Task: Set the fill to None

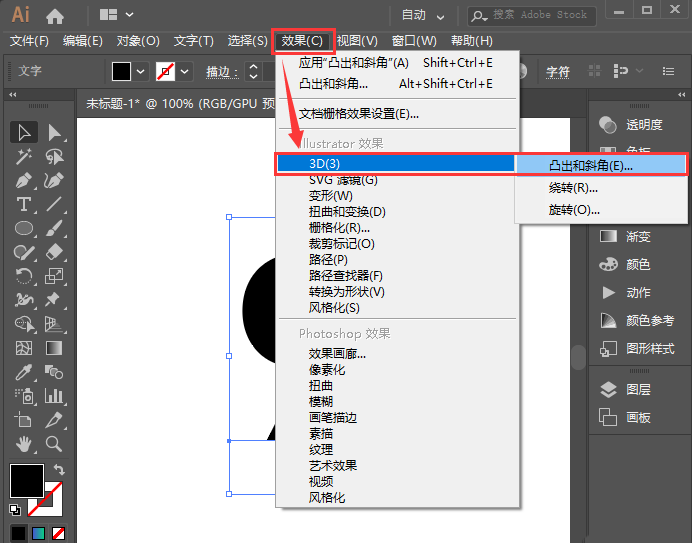Action: pos(59,534)
